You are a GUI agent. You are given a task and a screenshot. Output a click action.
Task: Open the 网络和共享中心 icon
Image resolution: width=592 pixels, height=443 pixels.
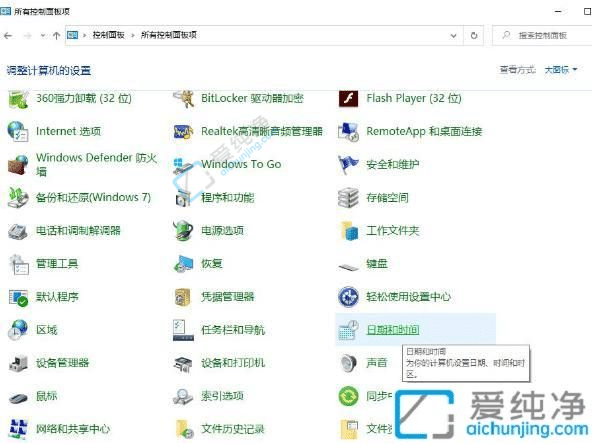pos(18,429)
